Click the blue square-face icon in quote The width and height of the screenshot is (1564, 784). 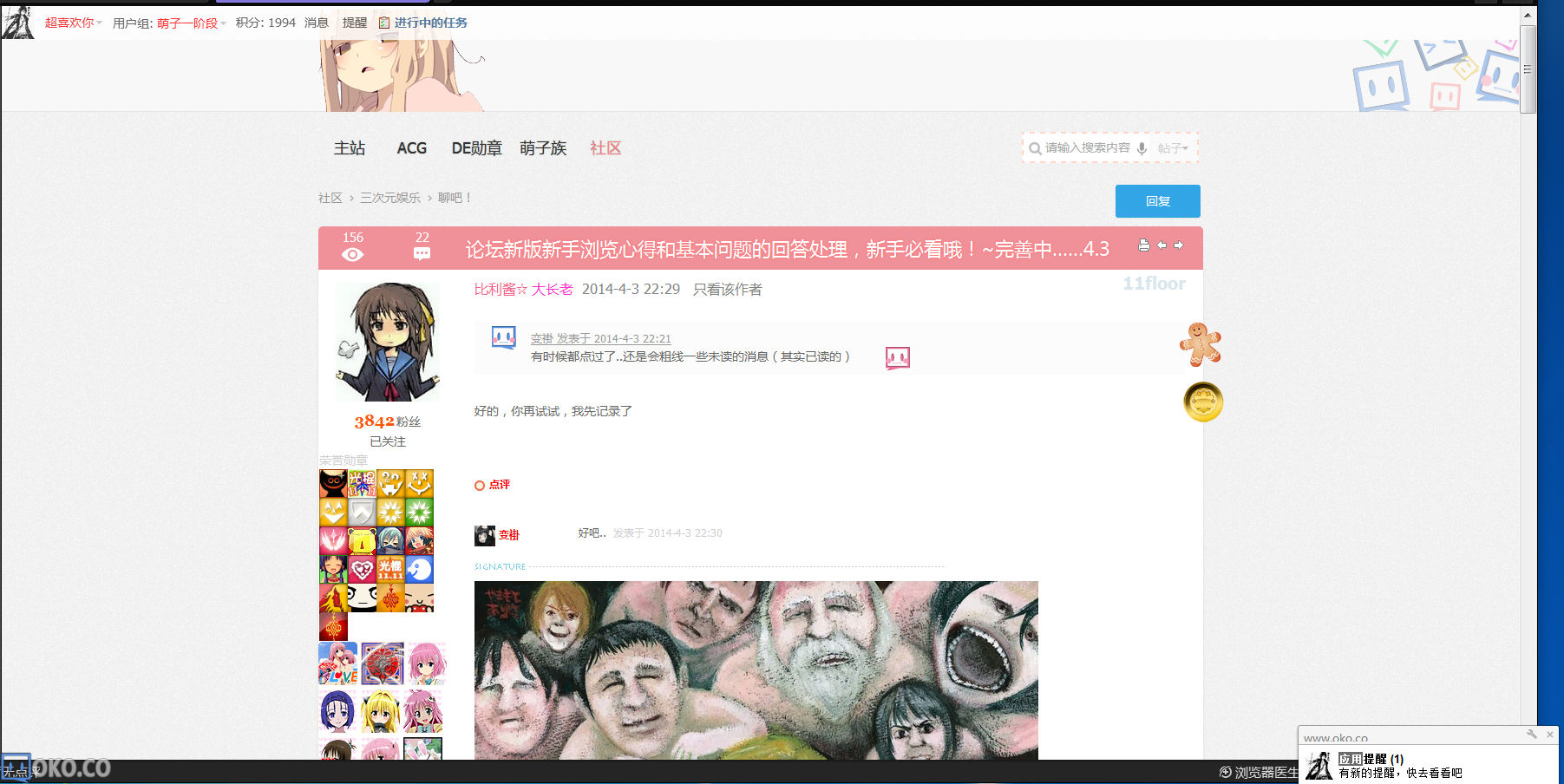pyautogui.click(x=504, y=337)
